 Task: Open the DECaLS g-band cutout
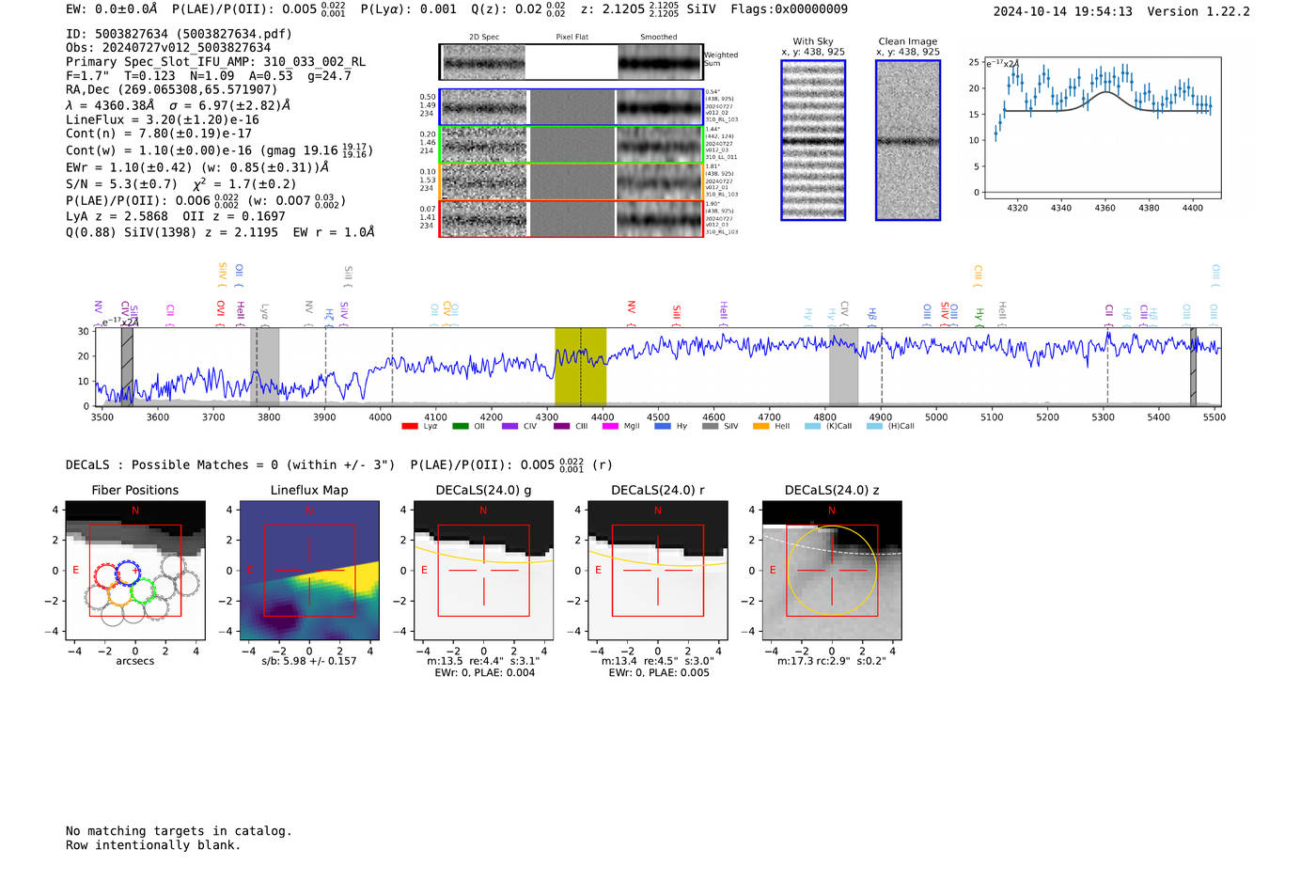[x=484, y=571]
